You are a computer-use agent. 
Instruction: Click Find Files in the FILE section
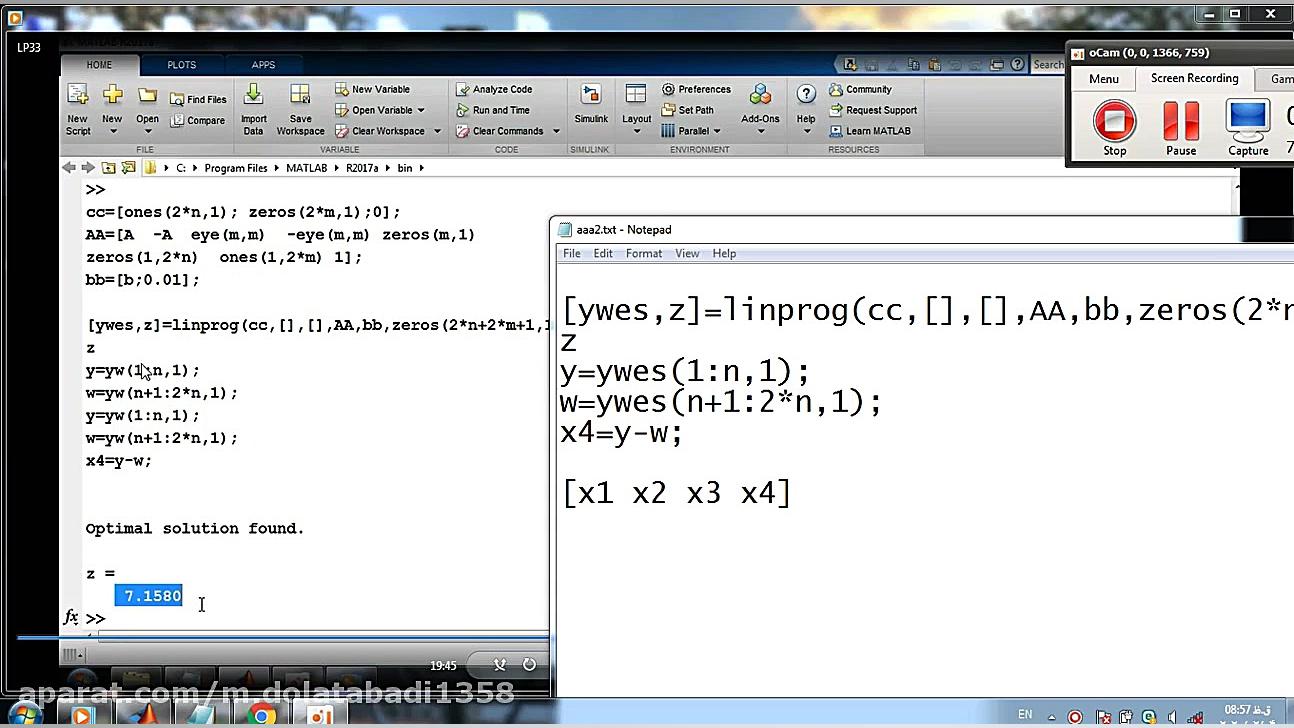[x=198, y=99]
